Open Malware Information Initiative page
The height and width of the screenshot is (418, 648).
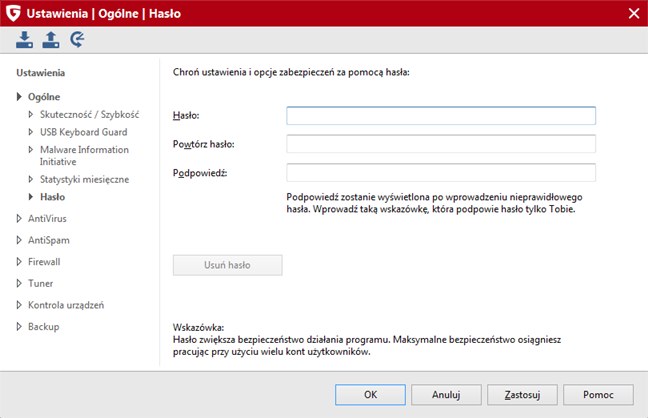pyautogui.click(x=84, y=155)
